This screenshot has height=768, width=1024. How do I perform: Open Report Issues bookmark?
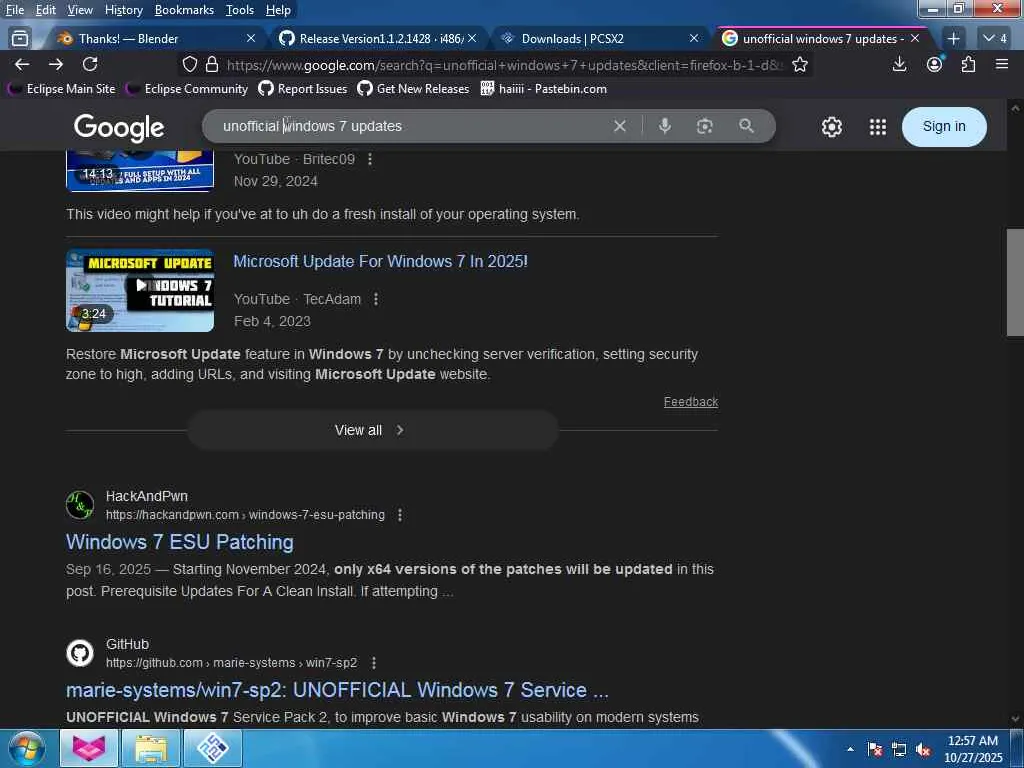coord(302,89)
